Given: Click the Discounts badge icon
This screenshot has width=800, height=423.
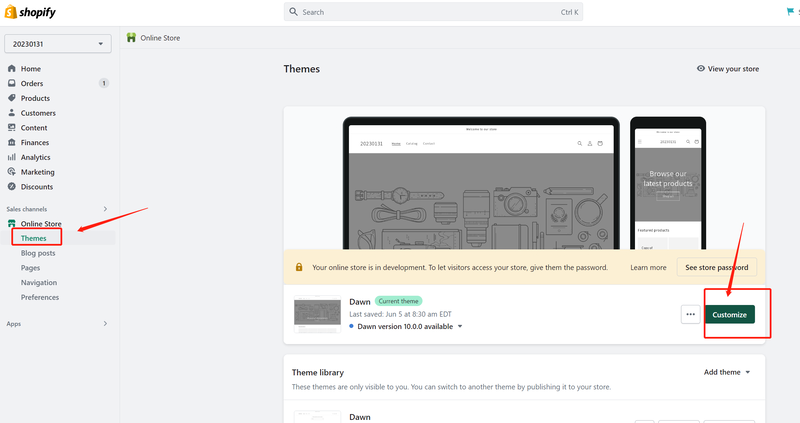Looking at the screenshot, I should tap(12, 187).
